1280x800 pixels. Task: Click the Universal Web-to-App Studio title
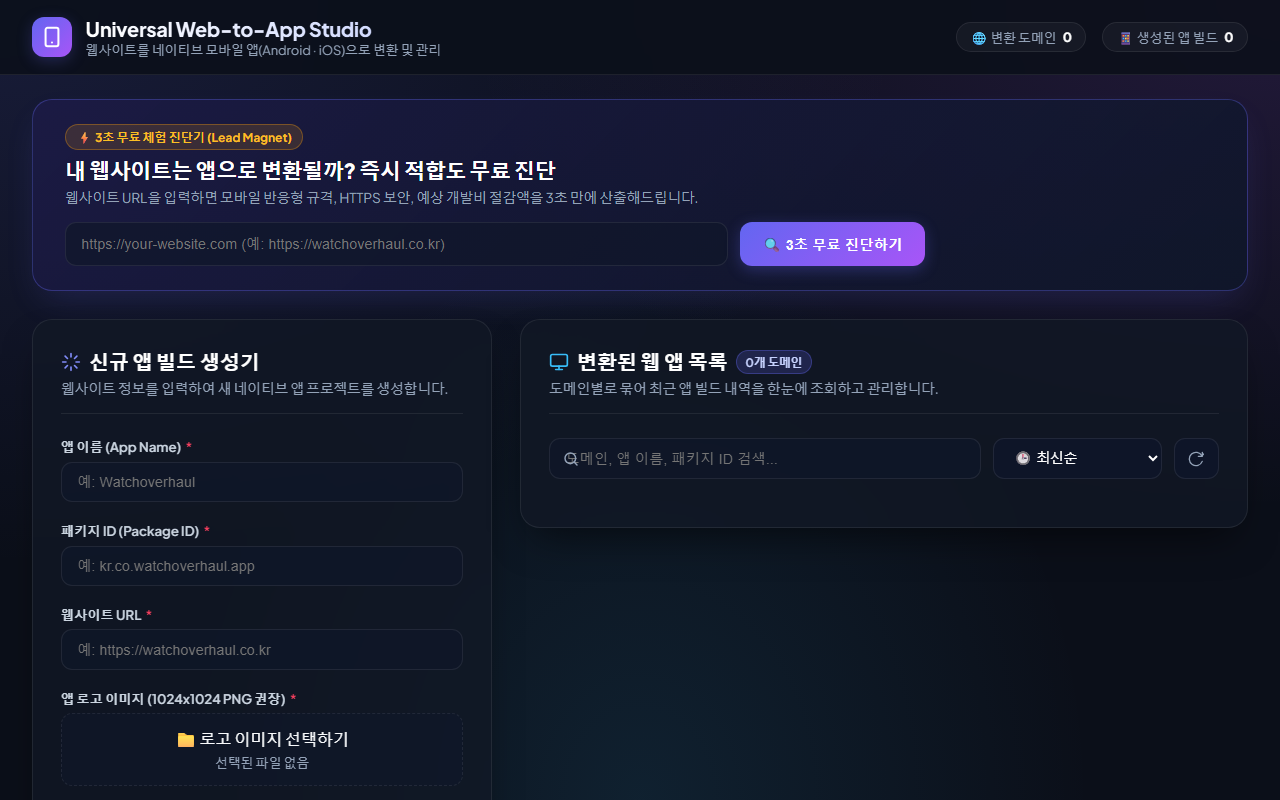228,30
